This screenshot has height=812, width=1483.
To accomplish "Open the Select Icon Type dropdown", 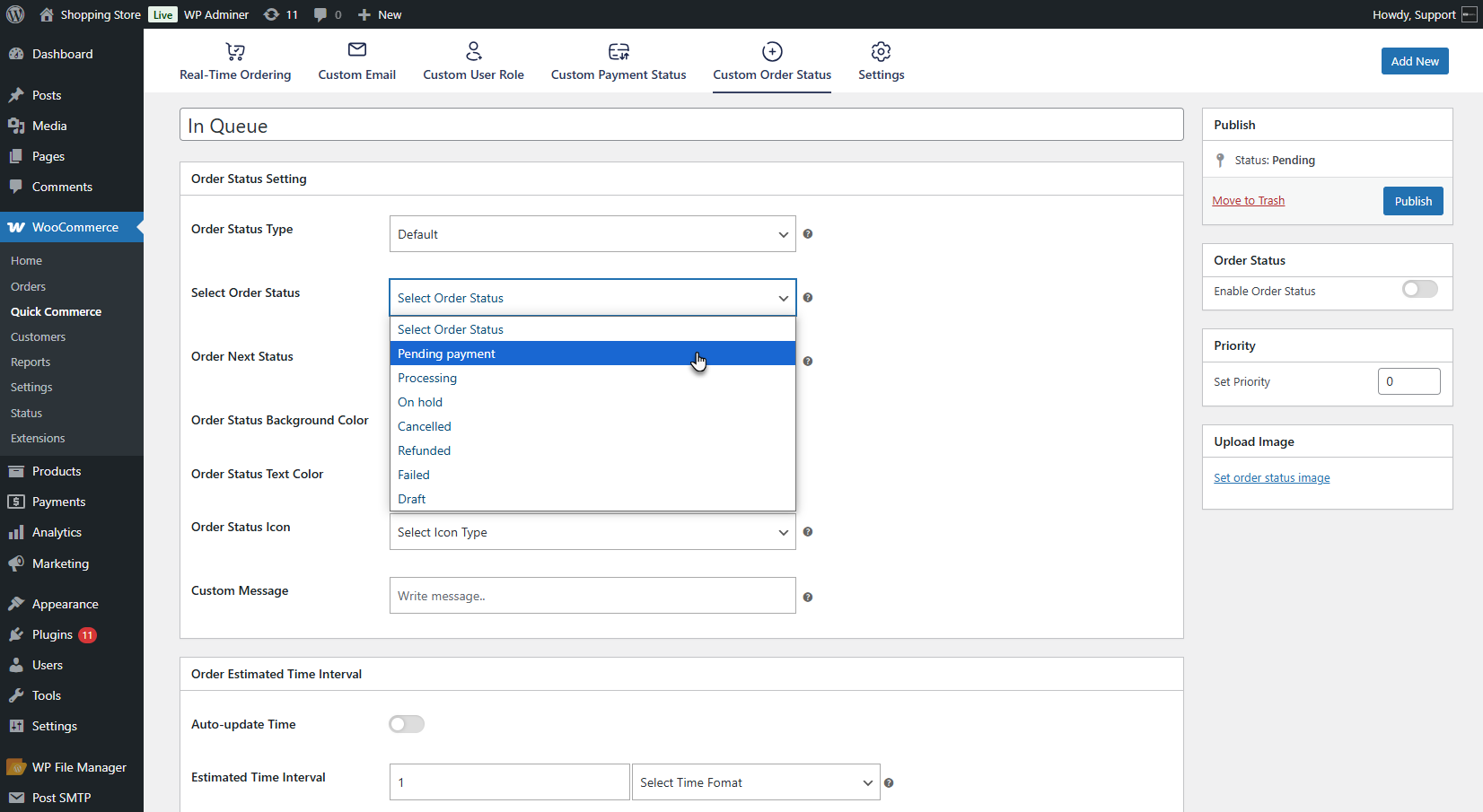I will click(592, 532).
